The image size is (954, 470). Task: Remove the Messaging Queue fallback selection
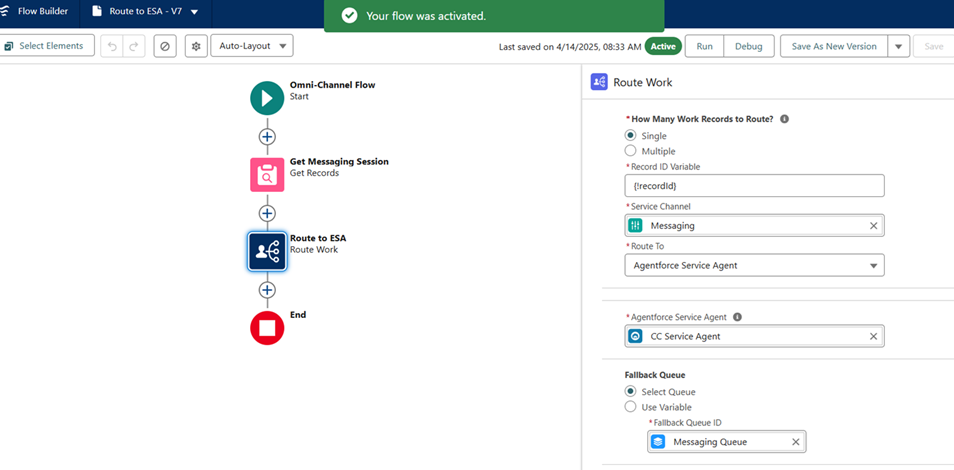[x=795, y=442]
